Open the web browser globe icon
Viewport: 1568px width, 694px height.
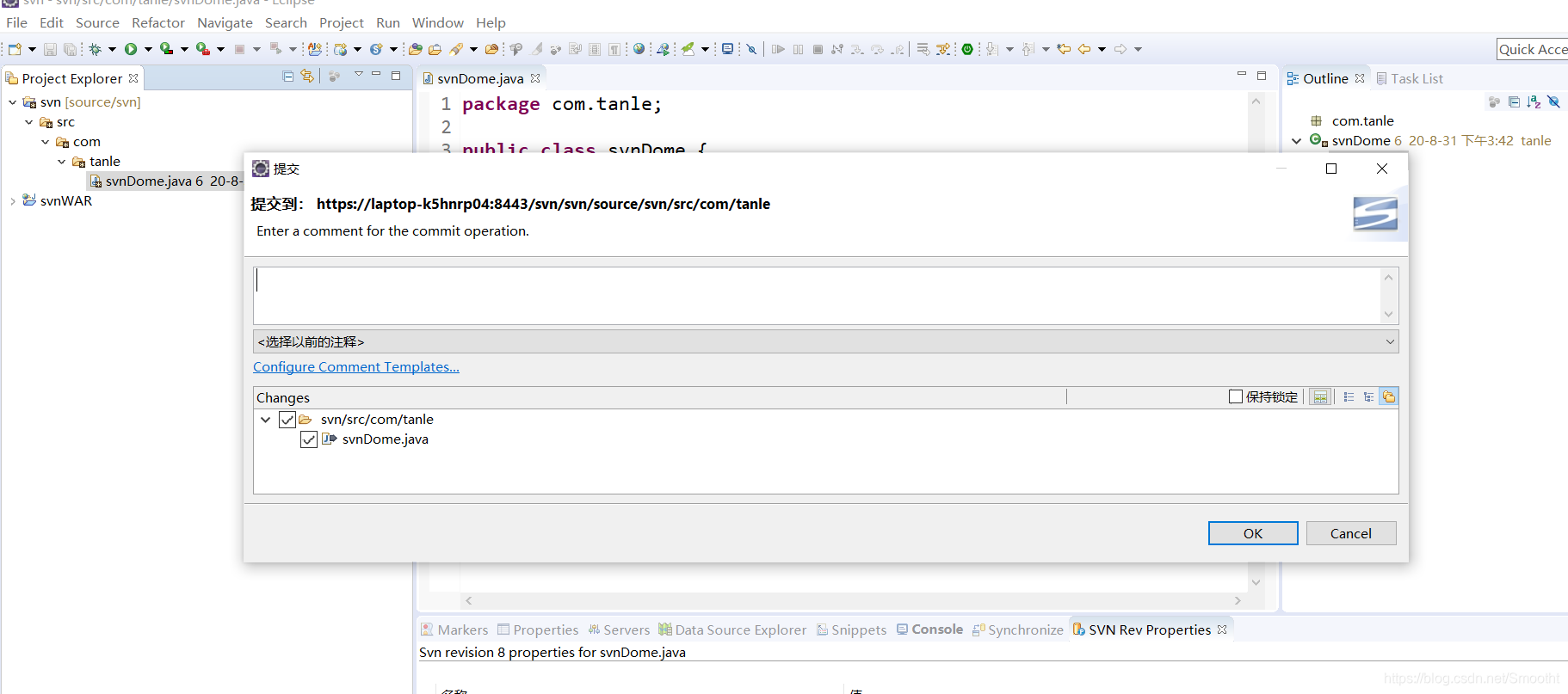(x=639, y=49)
